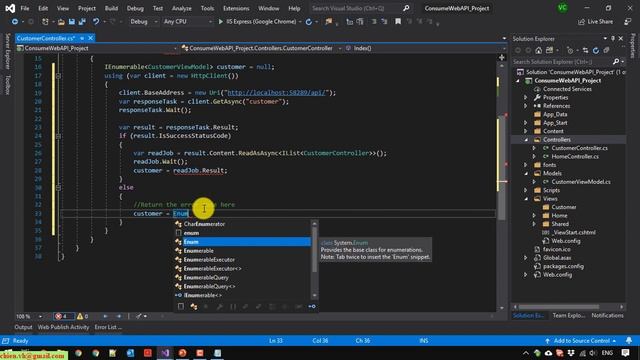Screen dimensions: 640x360
Task: Select the CustomerController.cs editor tab
Action: [x=46, y=38]
